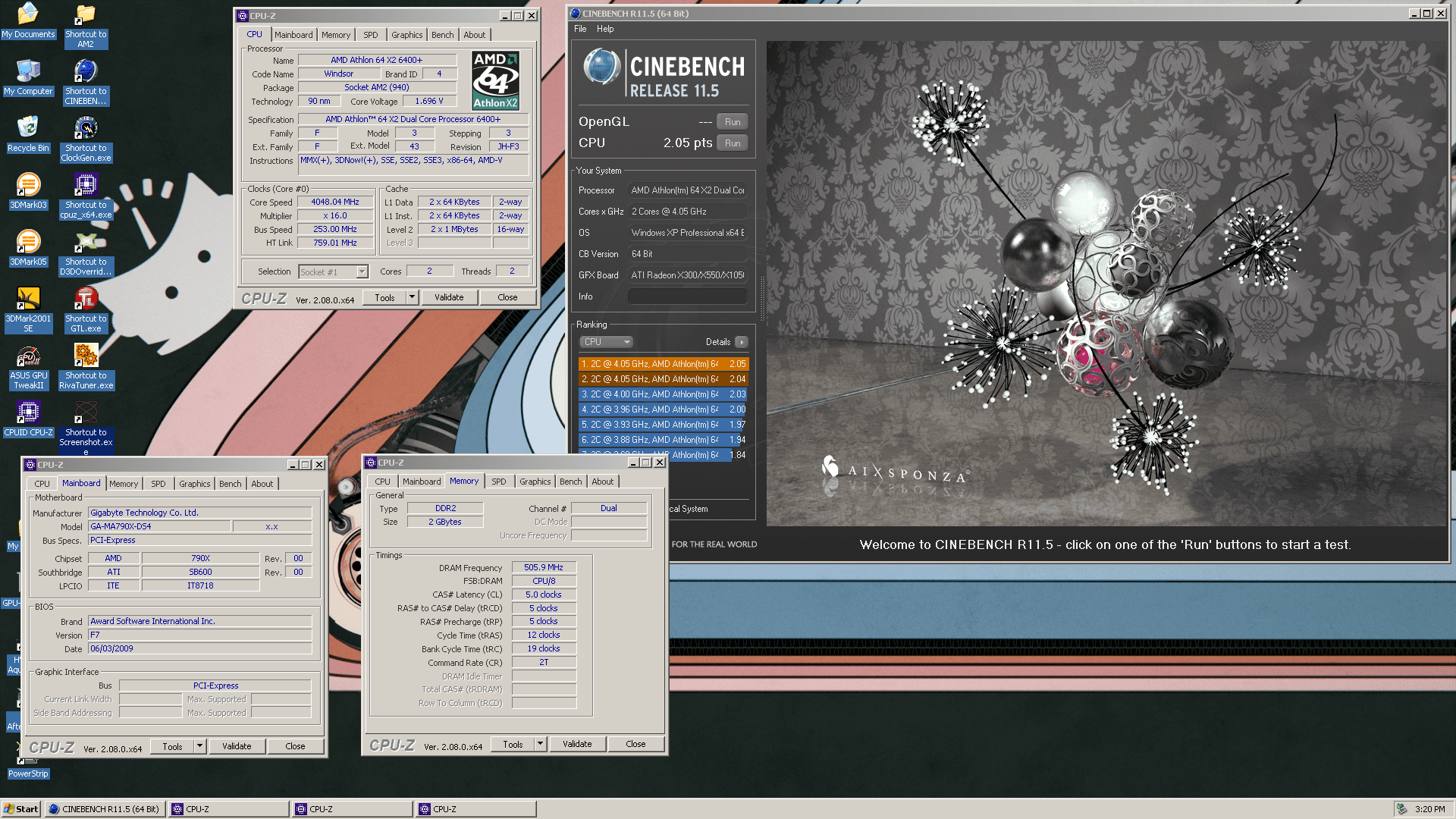Expand the Tools dropdown arrow in the CPU tab window
1456x819 pixels.
click(412, 297)
